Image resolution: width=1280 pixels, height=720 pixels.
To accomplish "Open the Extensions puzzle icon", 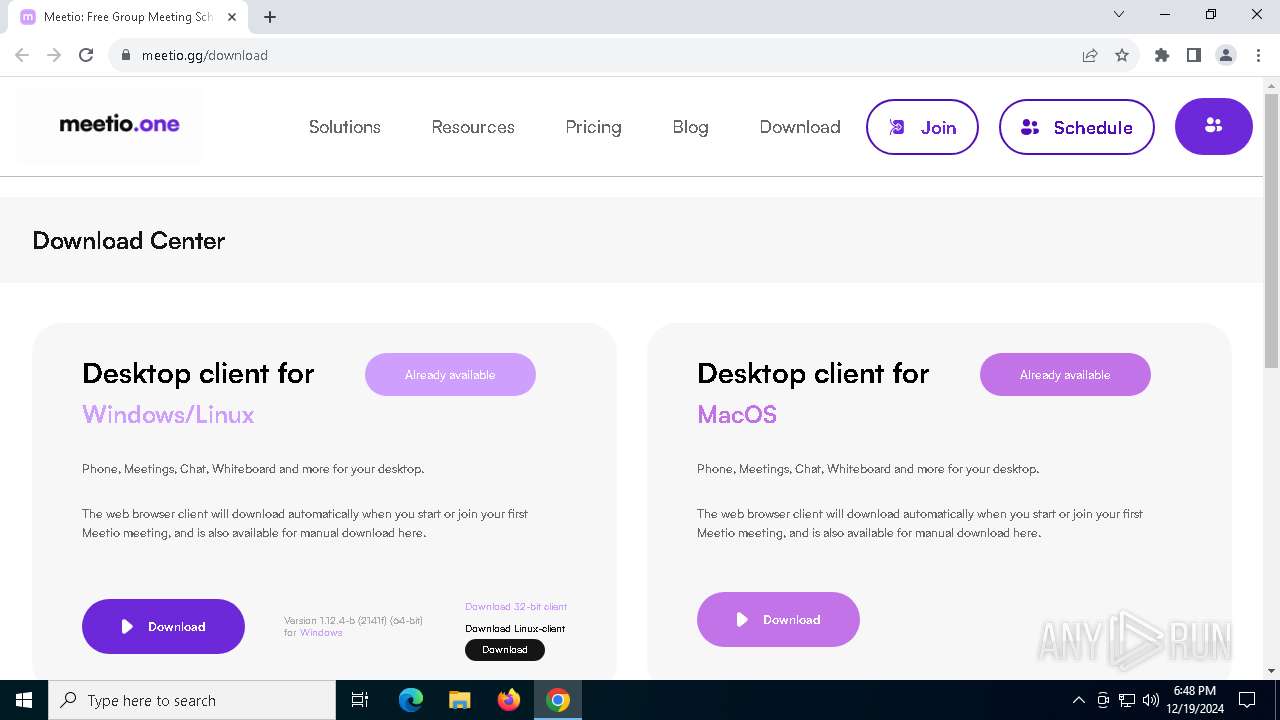I will [x=1162, y=55].
